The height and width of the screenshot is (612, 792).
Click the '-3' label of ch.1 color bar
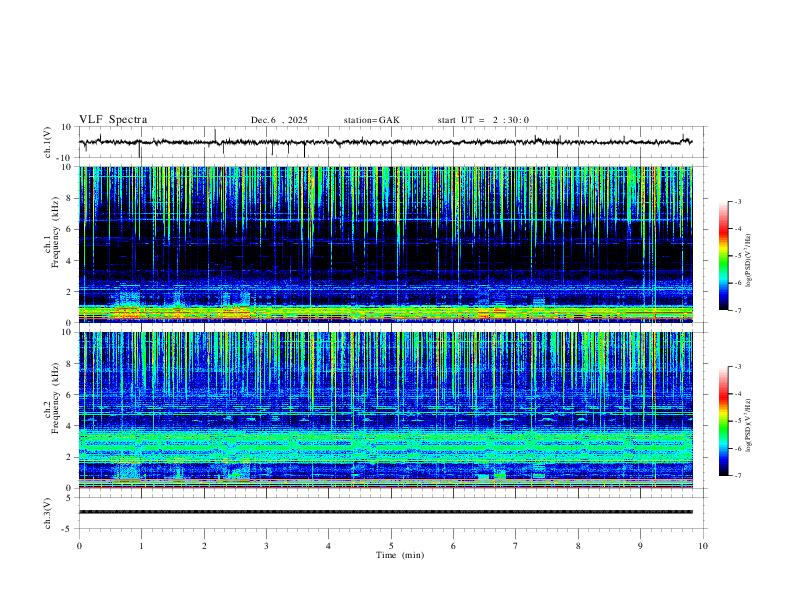737,201
